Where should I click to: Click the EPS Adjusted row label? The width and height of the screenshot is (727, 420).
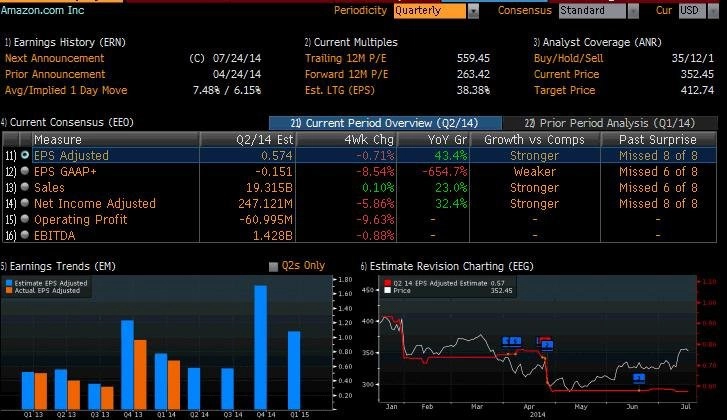pyautogui.click(x=71, y=155)
